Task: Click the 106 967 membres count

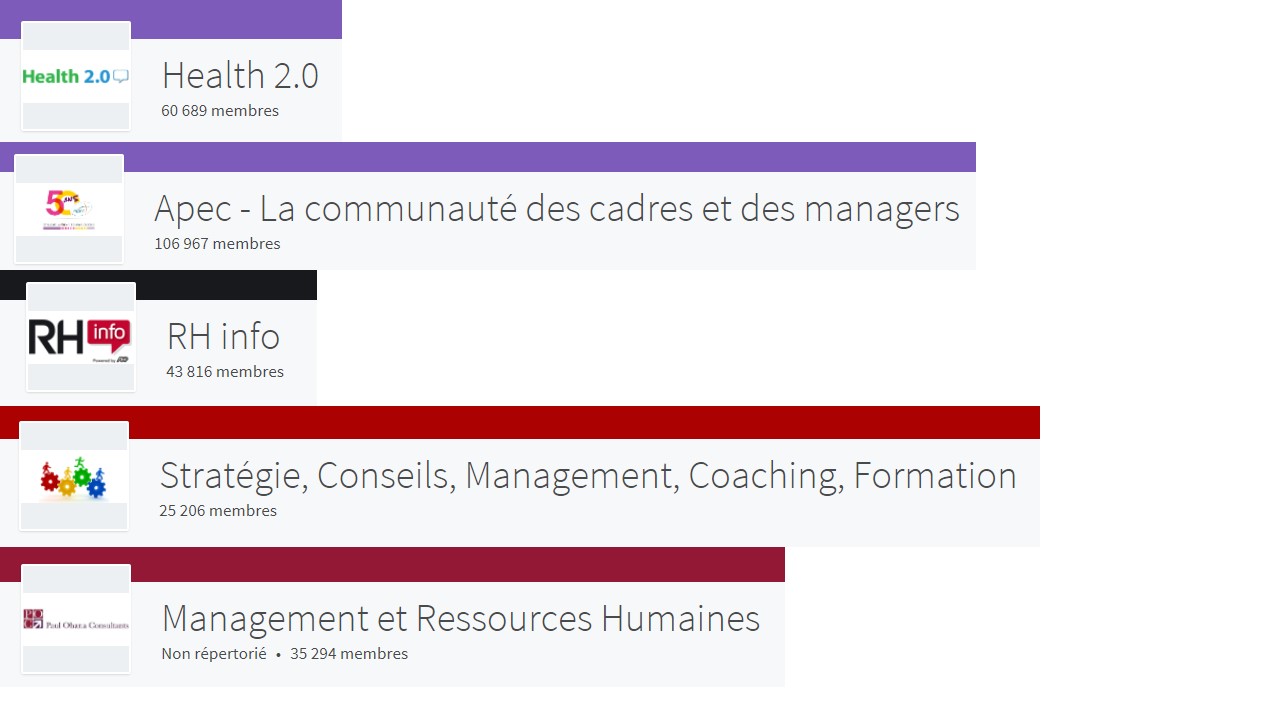Action: (217, 244)
